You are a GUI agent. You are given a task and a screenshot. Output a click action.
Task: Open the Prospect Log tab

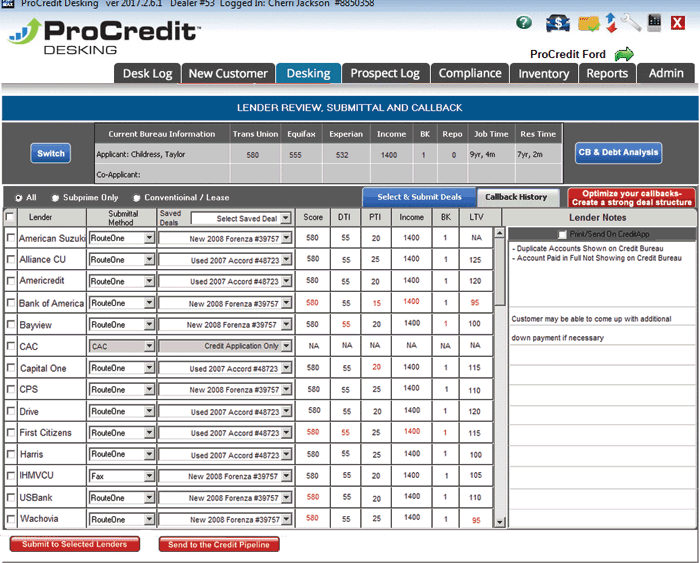(385, 73)
